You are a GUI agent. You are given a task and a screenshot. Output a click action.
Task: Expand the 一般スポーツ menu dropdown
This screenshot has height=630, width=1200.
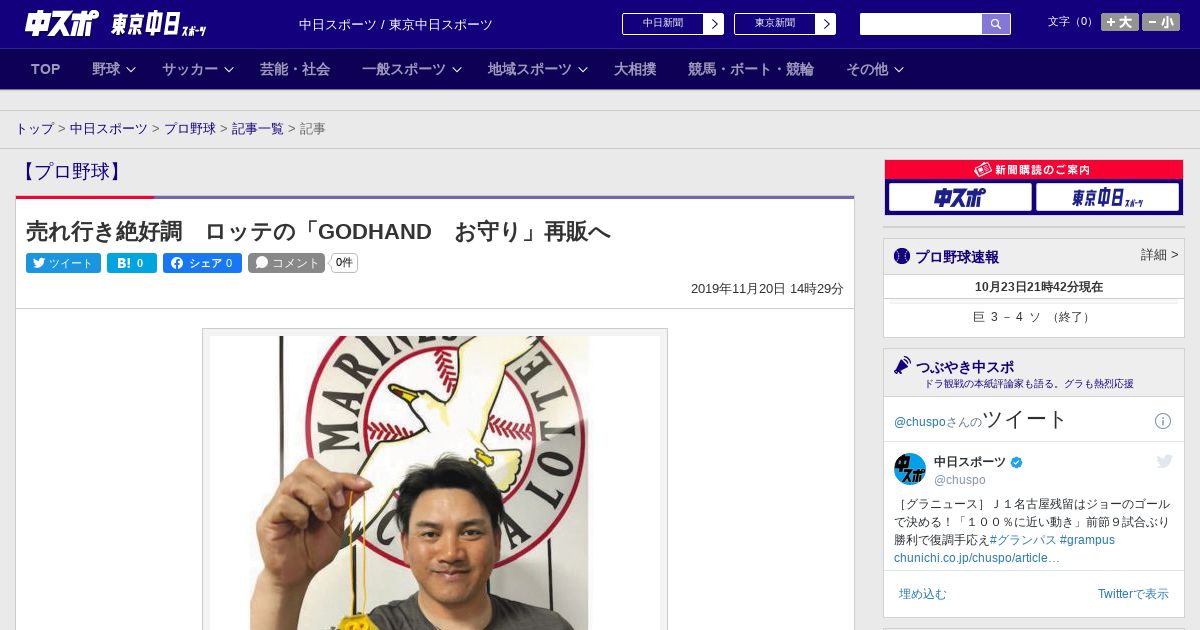click(x=412, y=69)
